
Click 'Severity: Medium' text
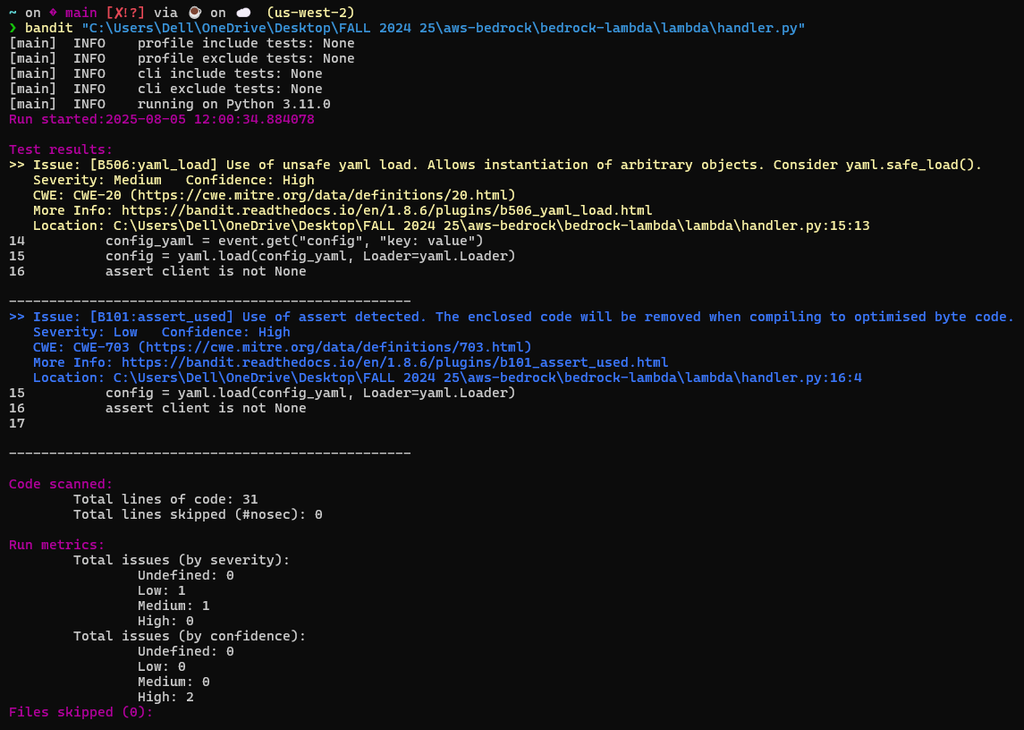(x=97, y=180)
